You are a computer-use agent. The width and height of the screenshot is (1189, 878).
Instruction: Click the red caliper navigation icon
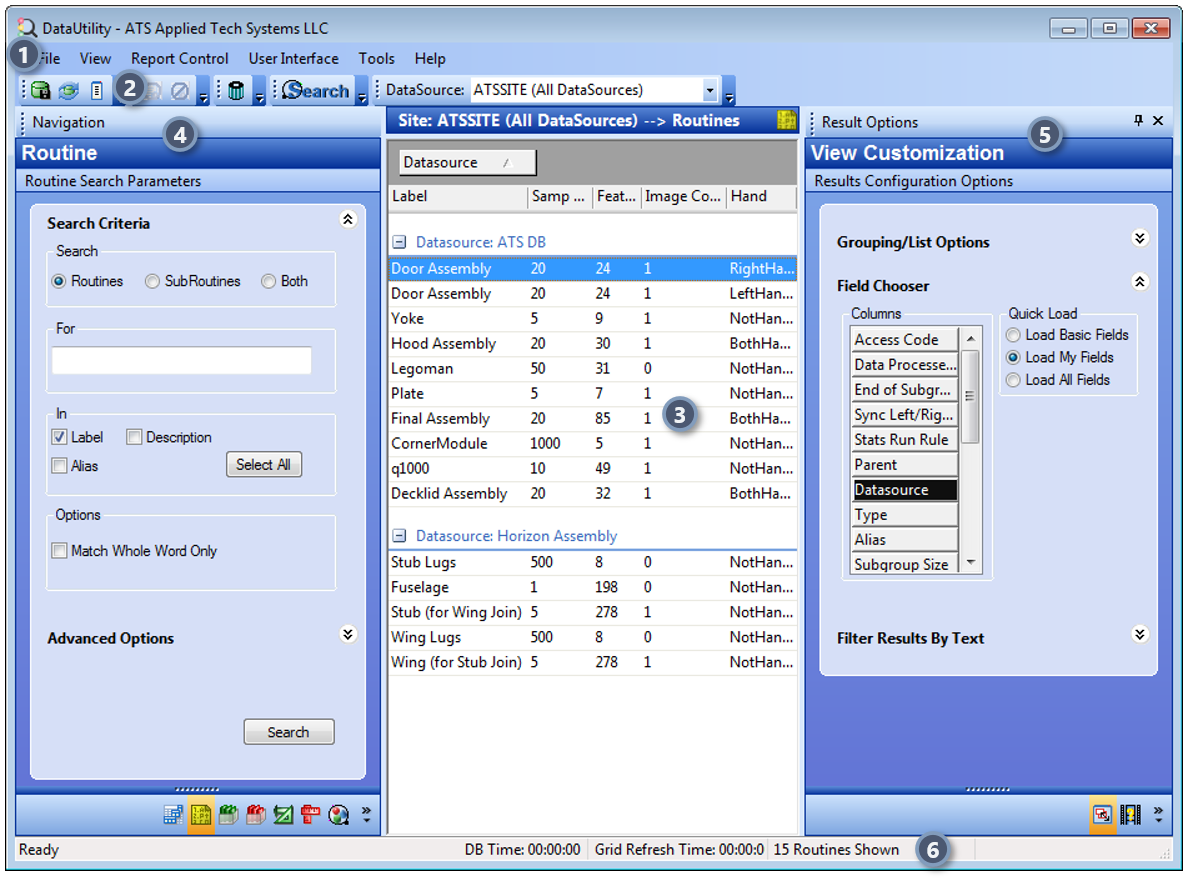(x=310, y=815)
